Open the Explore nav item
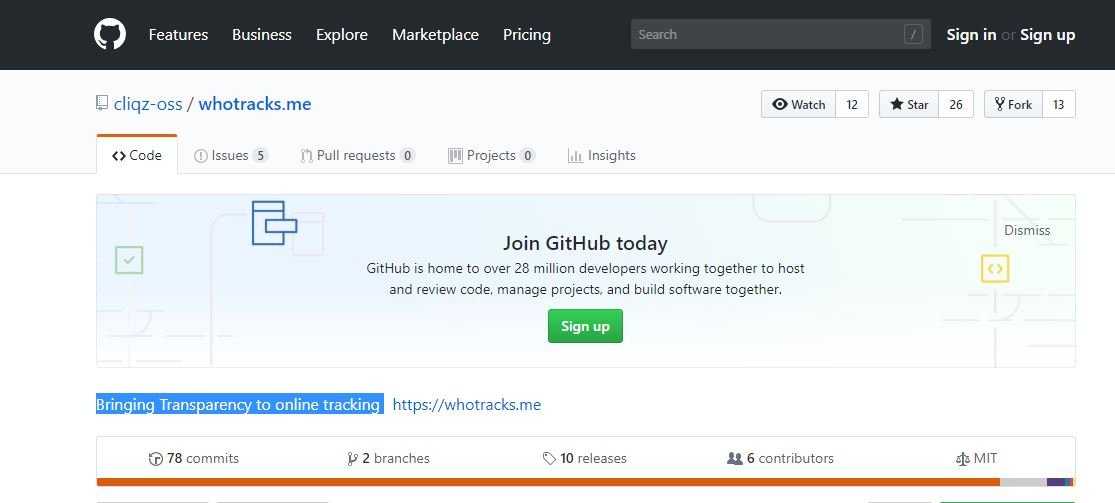The width and height of the screenshot is (1115, 503). tap(342, 35)
